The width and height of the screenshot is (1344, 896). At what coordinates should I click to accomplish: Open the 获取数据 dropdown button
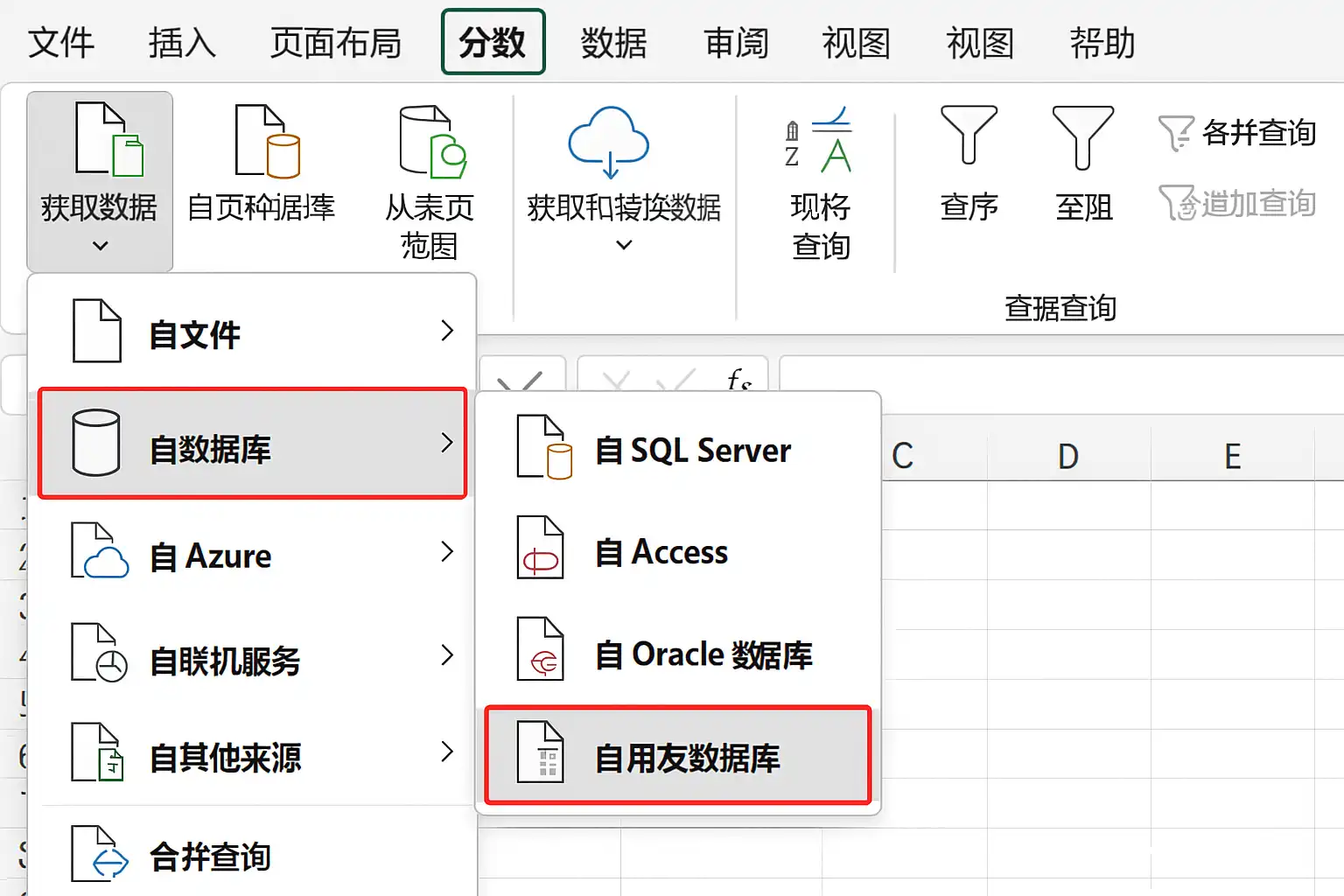click(100, 181)
